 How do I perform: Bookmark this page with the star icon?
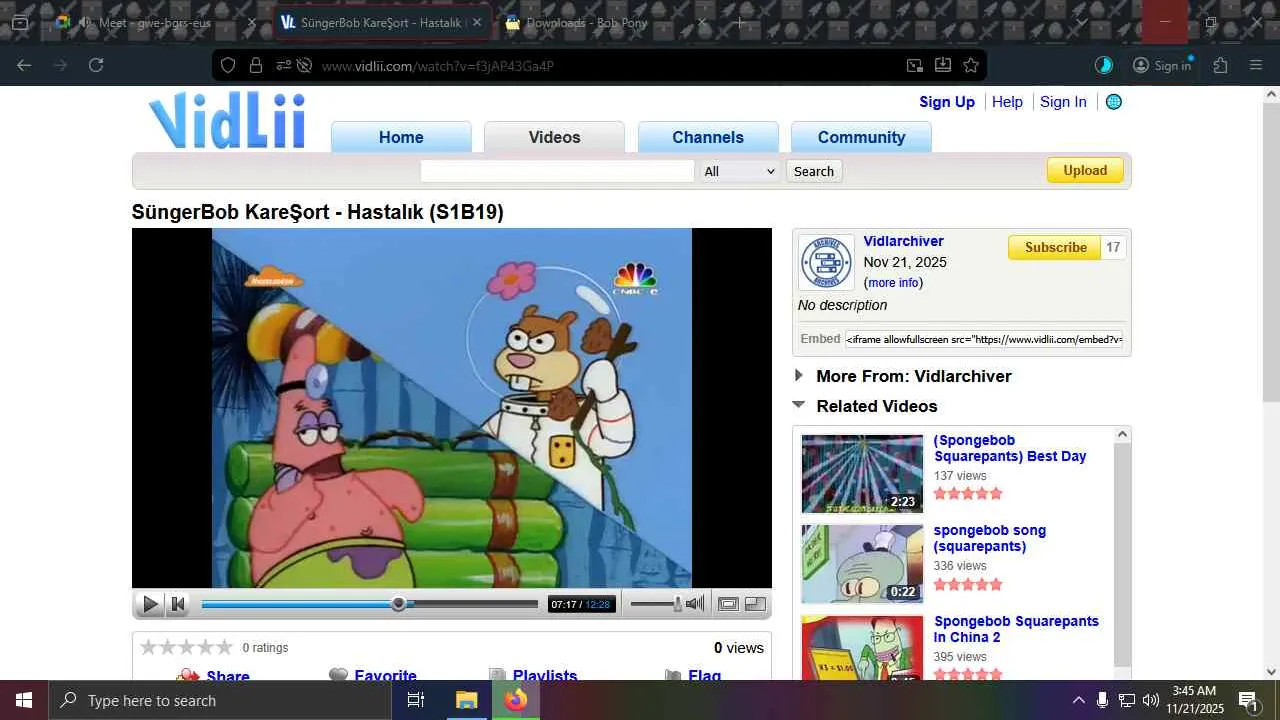pyautogui.click(x=970, y=65)
